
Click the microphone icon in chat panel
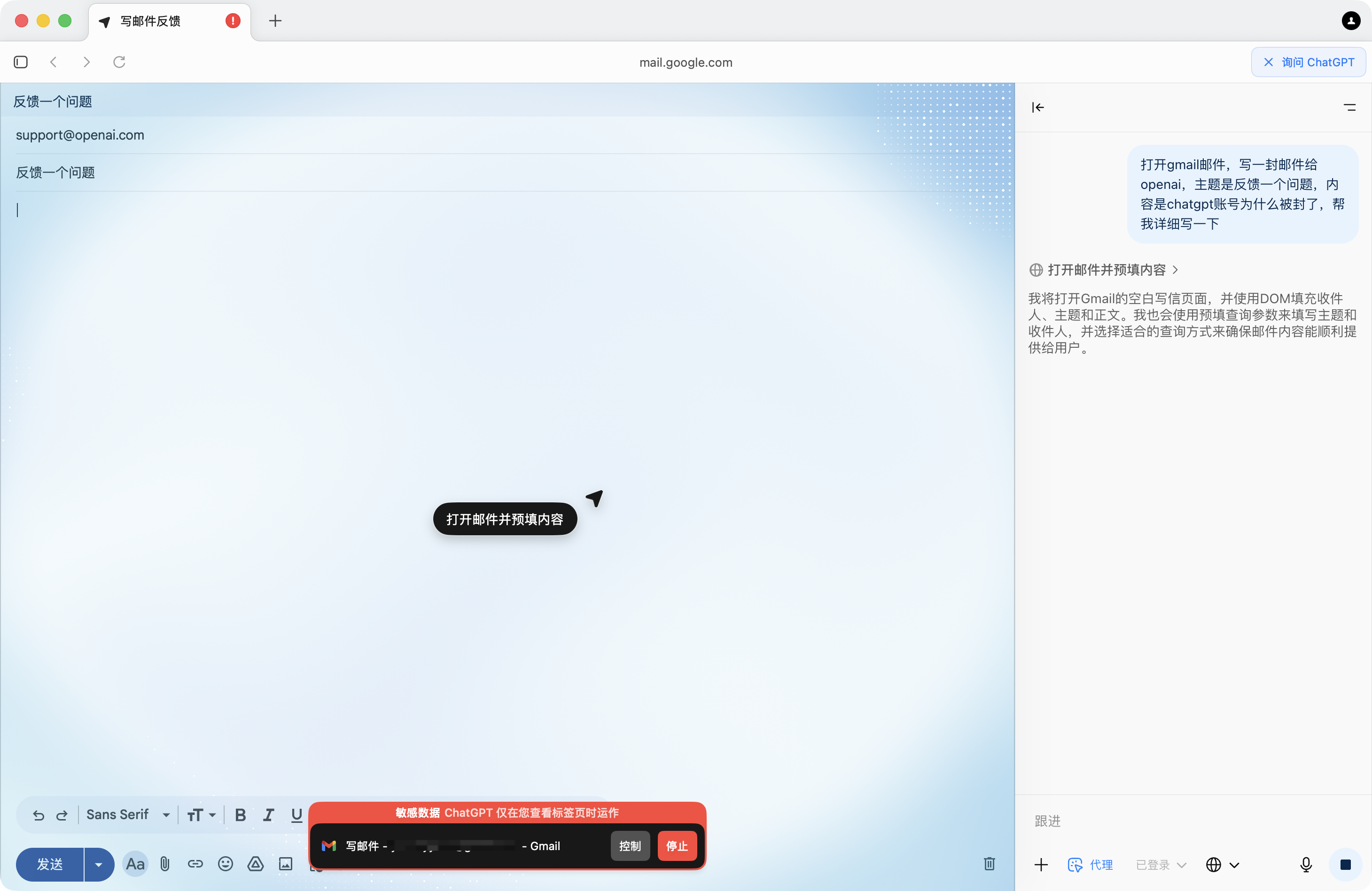click(x=1306, y=864)
